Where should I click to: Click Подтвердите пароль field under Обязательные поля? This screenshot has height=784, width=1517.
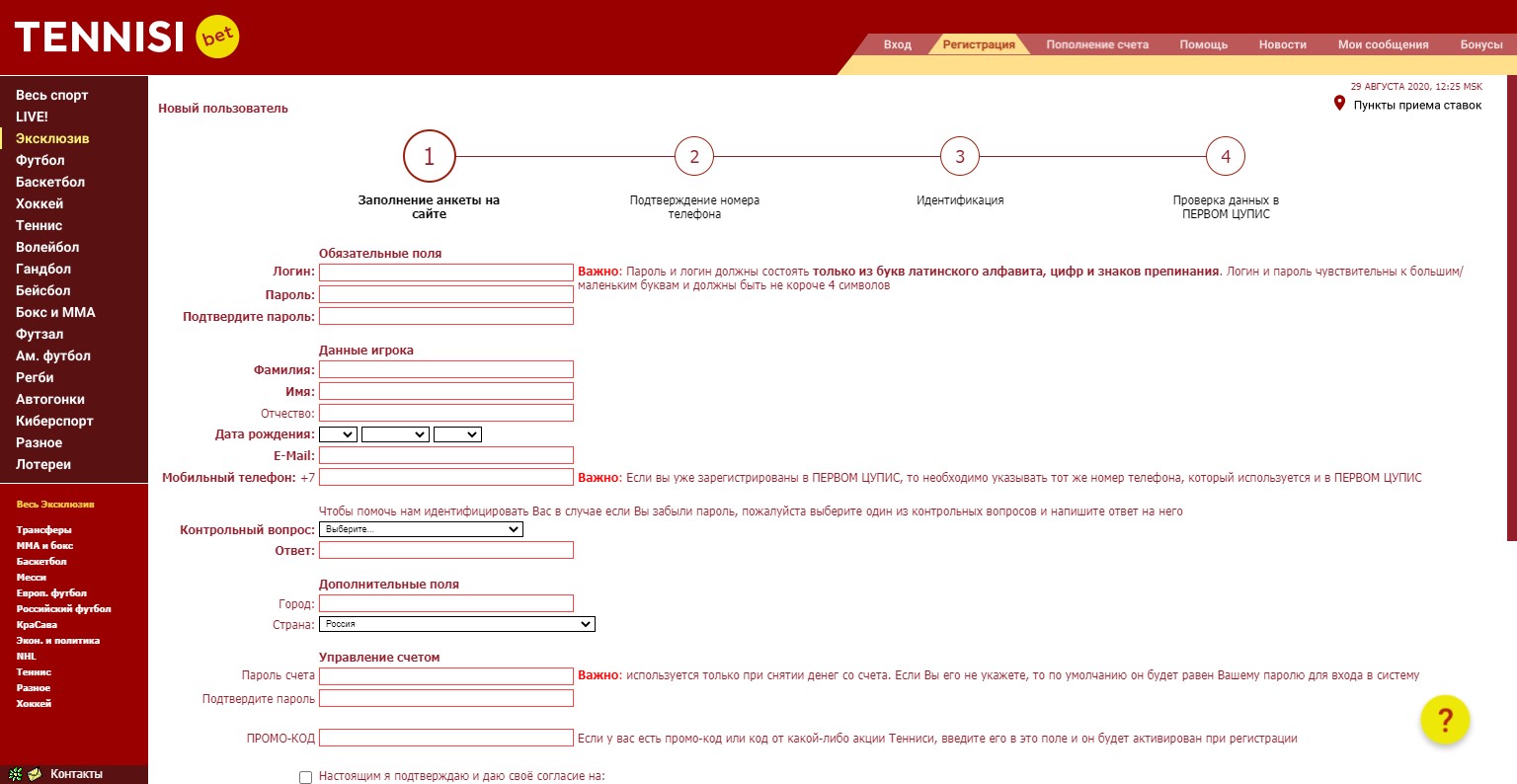click(x=446, y=316)
